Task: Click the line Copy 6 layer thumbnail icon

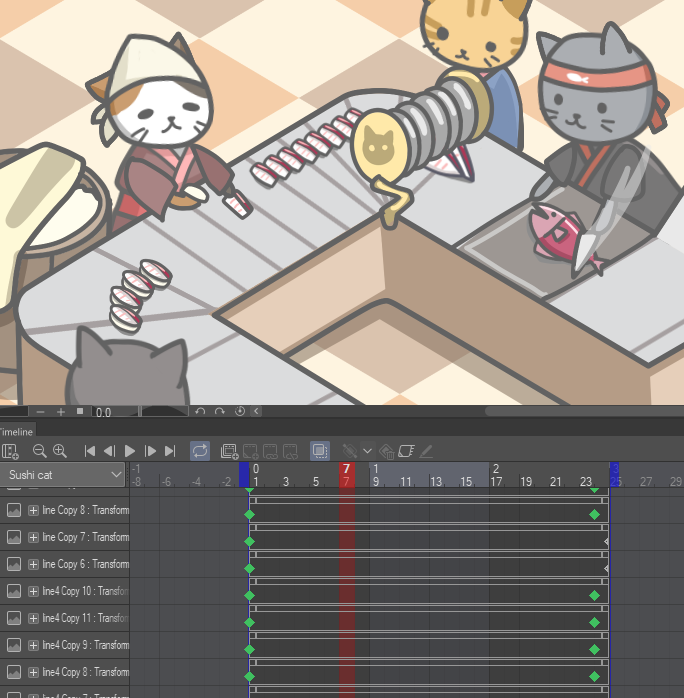Action: (14, 564)
